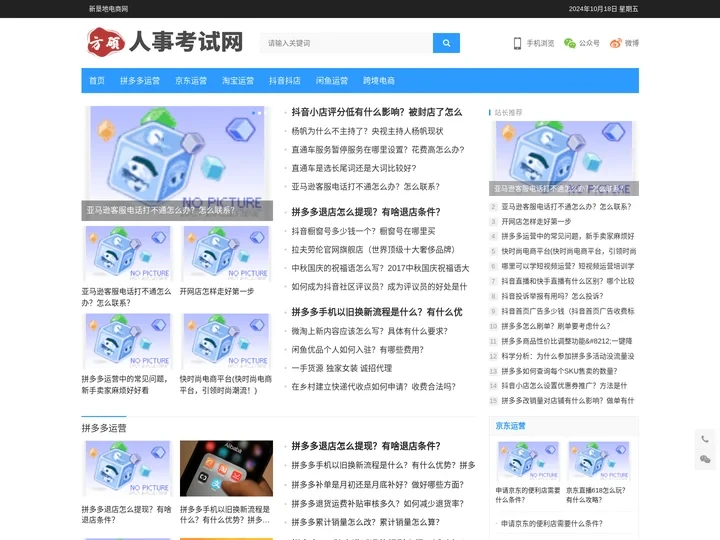
Task: Open 闲鱼运营 from the navigation bar
Action: click(x=332, y=81)
